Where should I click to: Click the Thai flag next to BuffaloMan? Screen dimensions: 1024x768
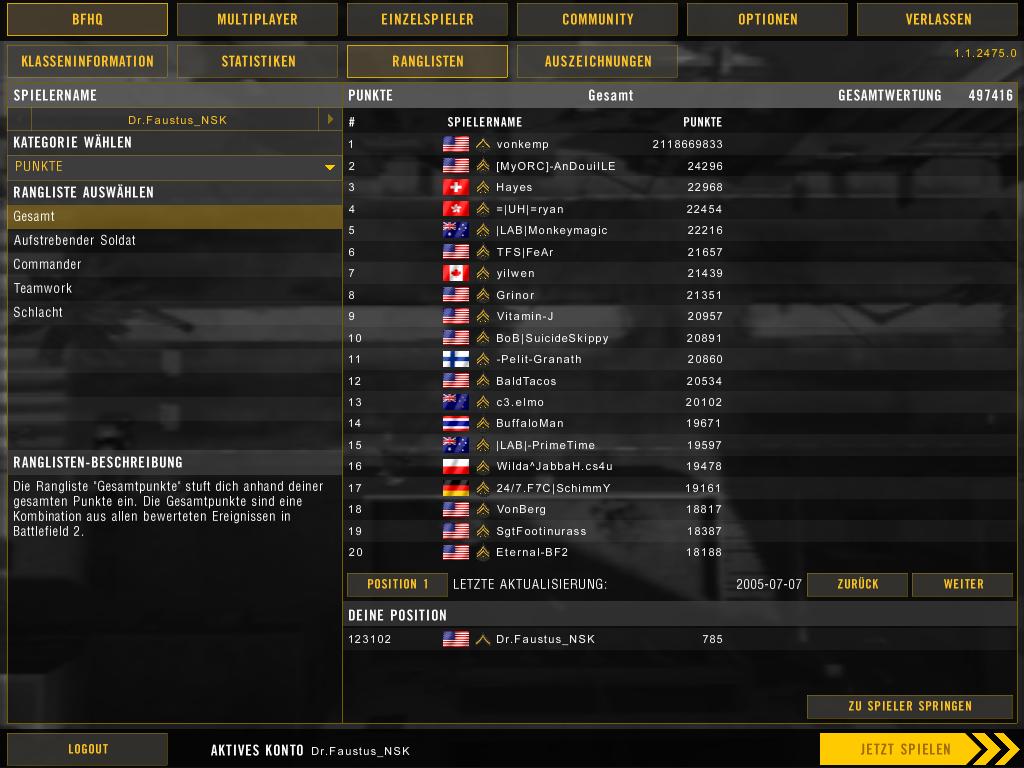[456, 423]
